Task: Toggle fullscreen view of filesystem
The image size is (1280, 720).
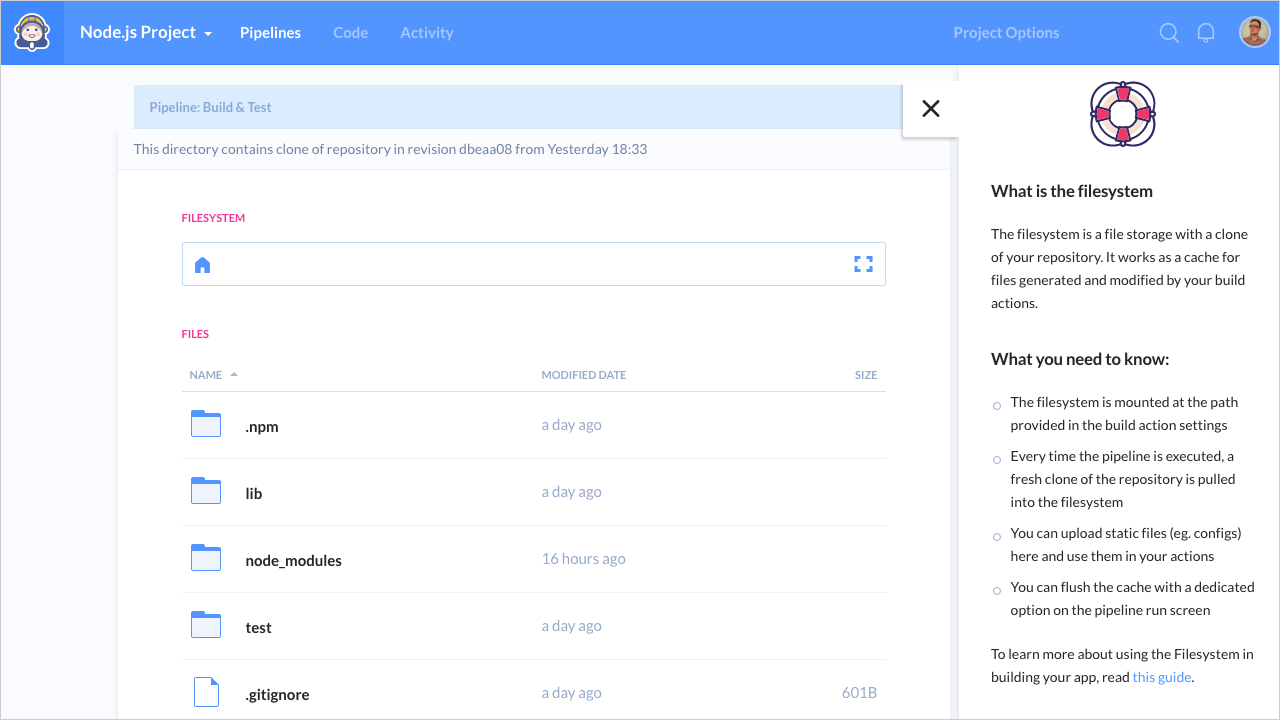Action: point(864,264)
